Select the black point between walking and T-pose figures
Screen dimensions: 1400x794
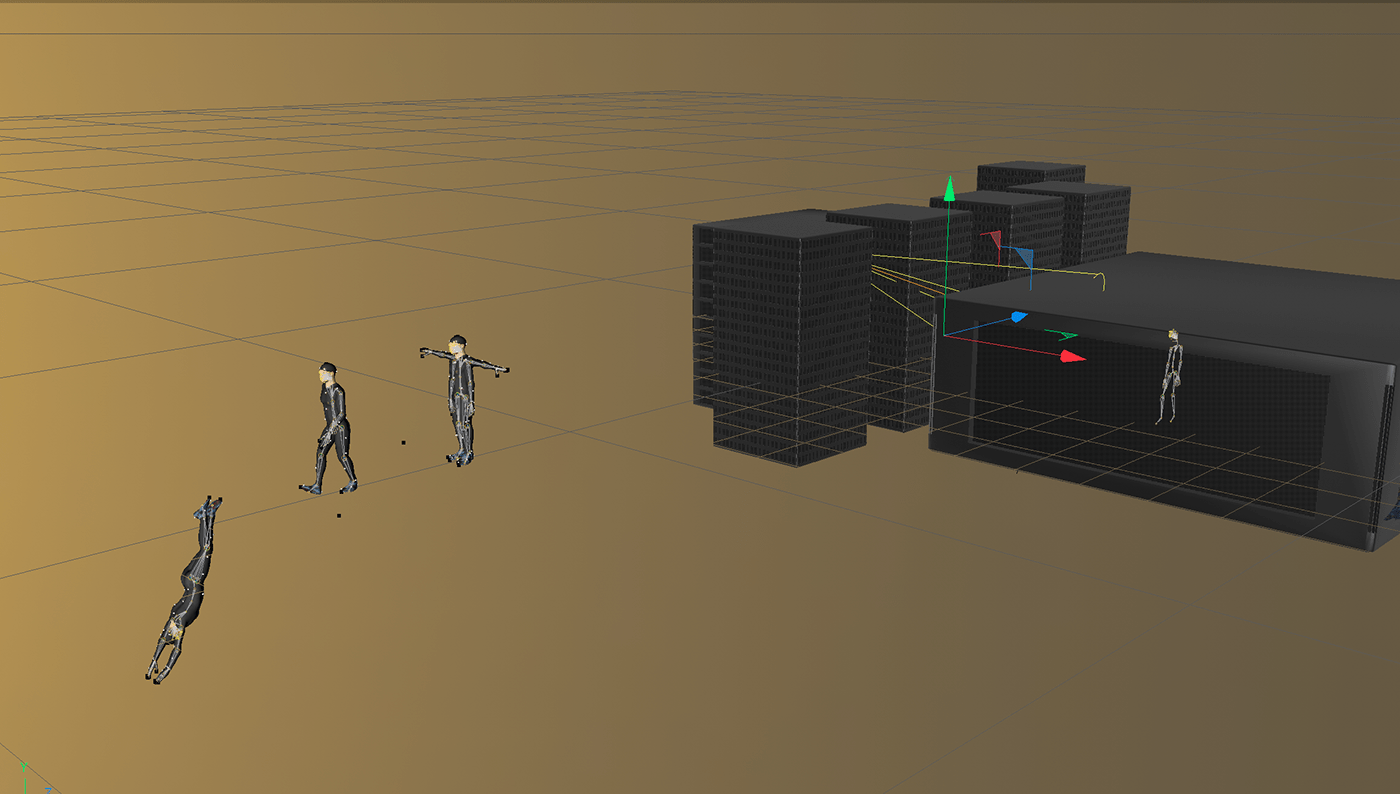(x=403, y=441)
